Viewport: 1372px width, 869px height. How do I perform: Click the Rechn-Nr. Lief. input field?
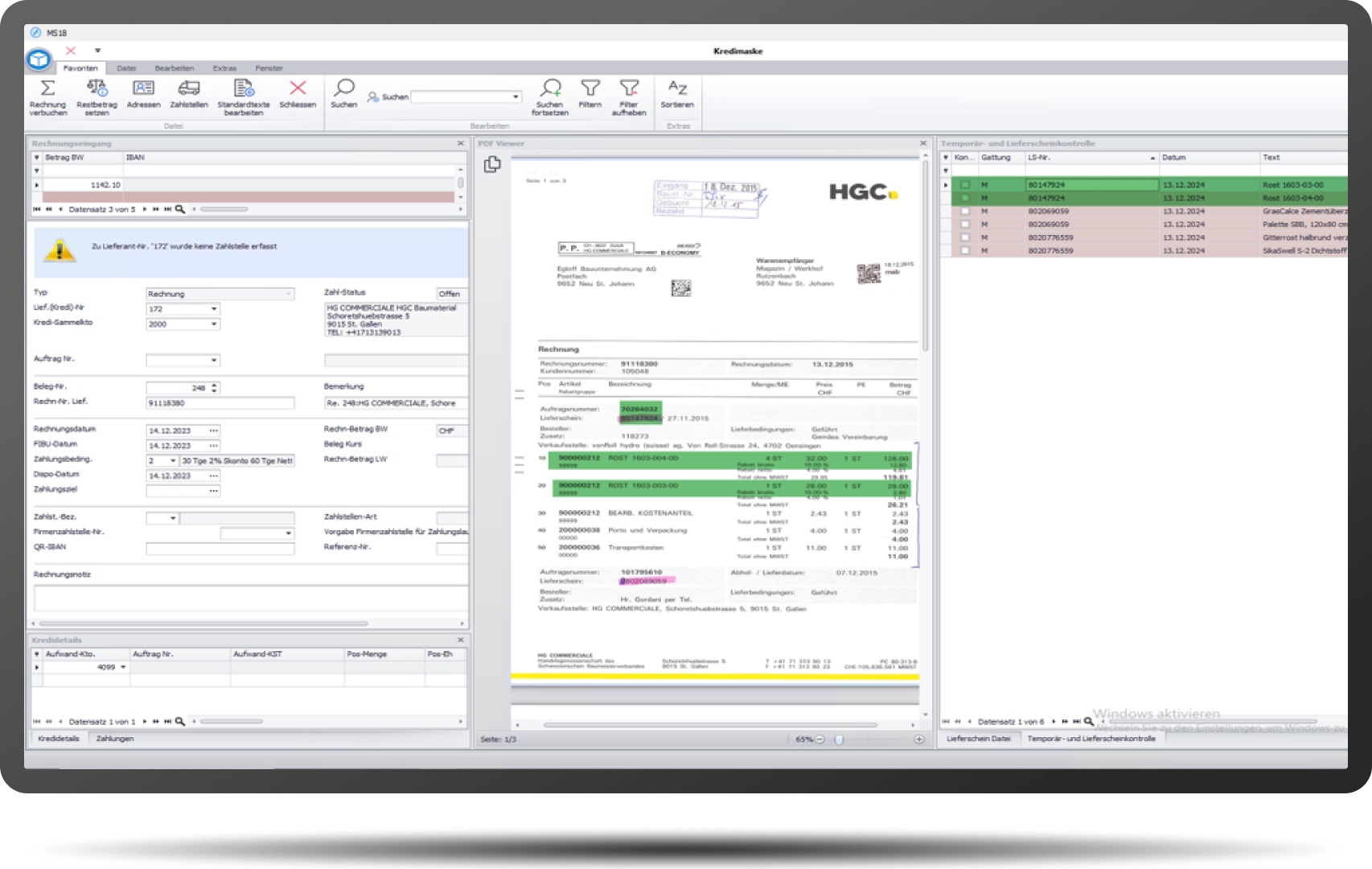(220, 403)
